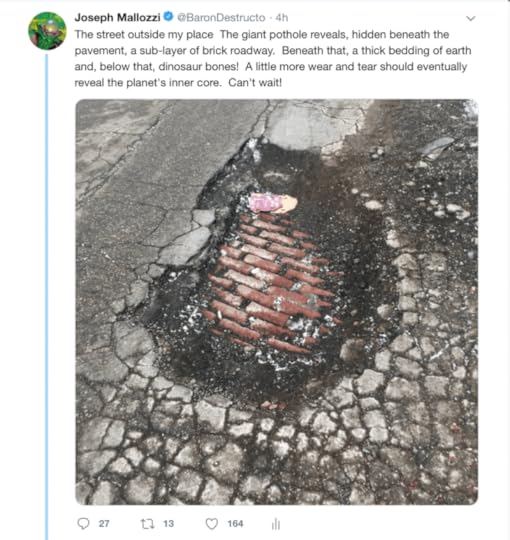
Task: Open the pothole photo attachment
Action: click(x=277, y=302)
